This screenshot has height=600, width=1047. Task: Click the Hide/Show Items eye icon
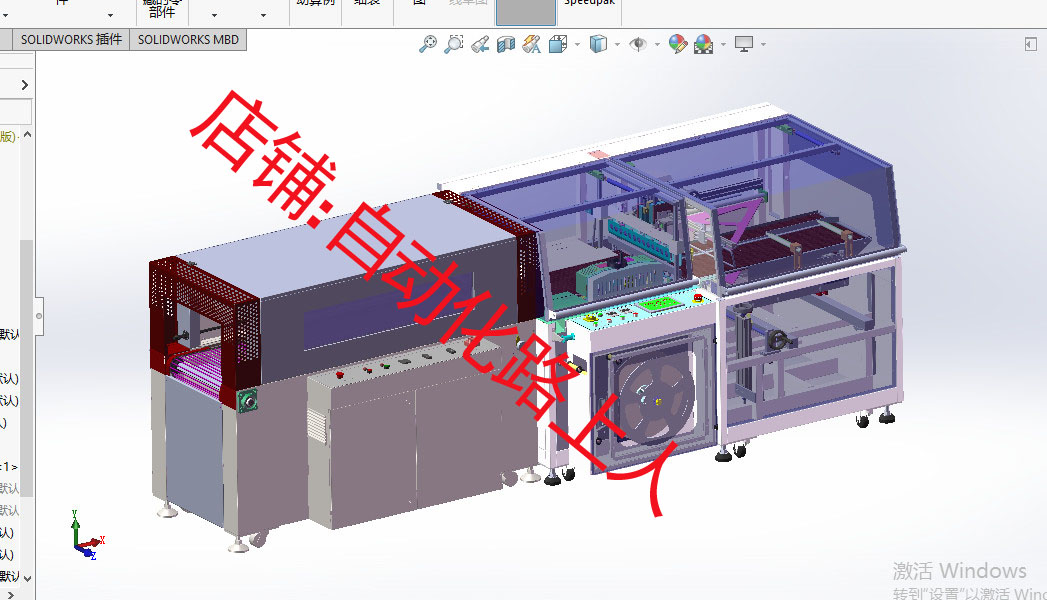pos(638,44)
